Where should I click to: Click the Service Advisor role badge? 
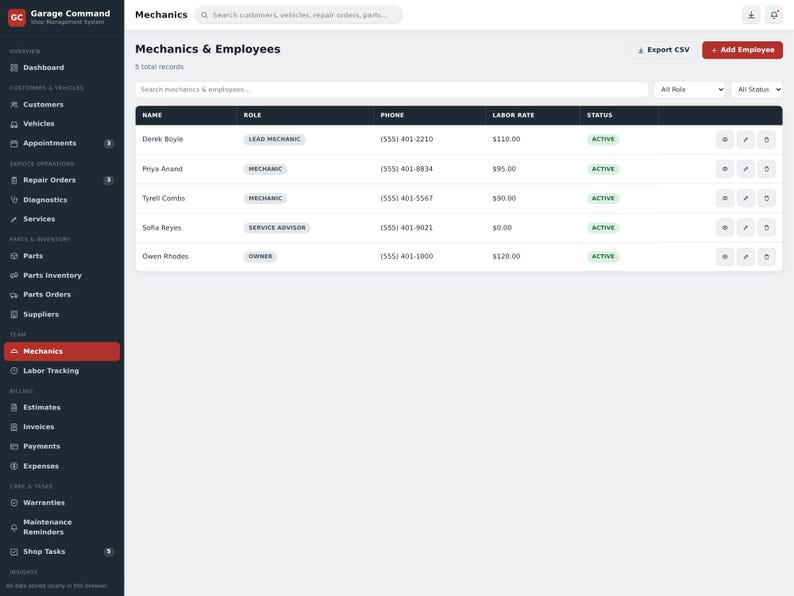coord(277,228)
